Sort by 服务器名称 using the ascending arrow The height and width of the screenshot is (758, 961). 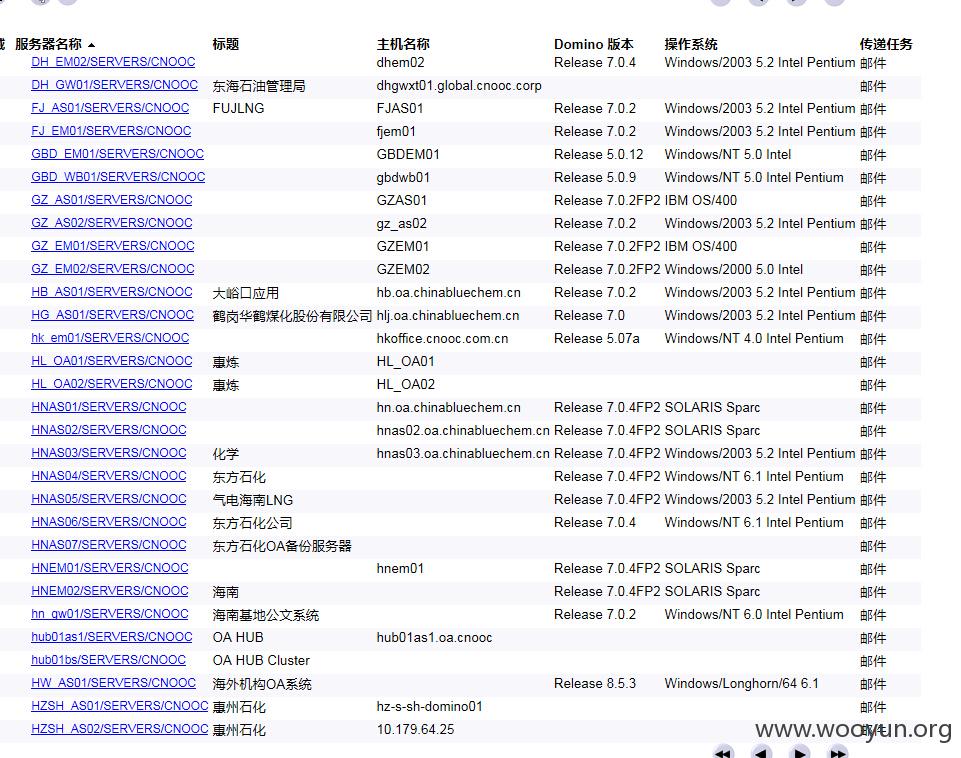pos(91,45)
